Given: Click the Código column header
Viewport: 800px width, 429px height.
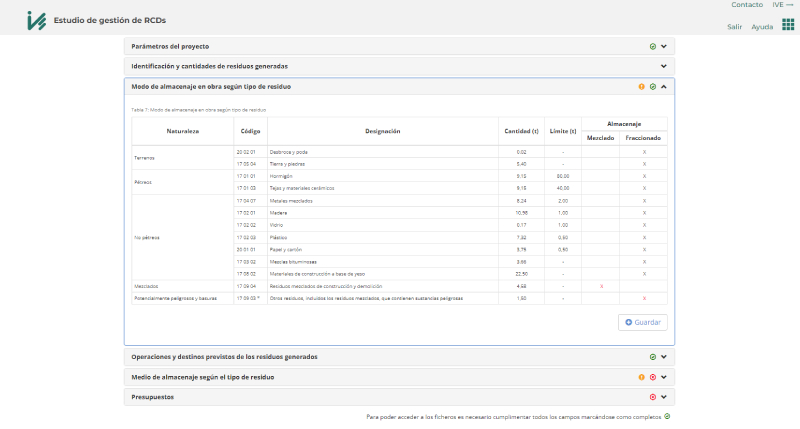Looking at the screenshot, I should point(251,131).
